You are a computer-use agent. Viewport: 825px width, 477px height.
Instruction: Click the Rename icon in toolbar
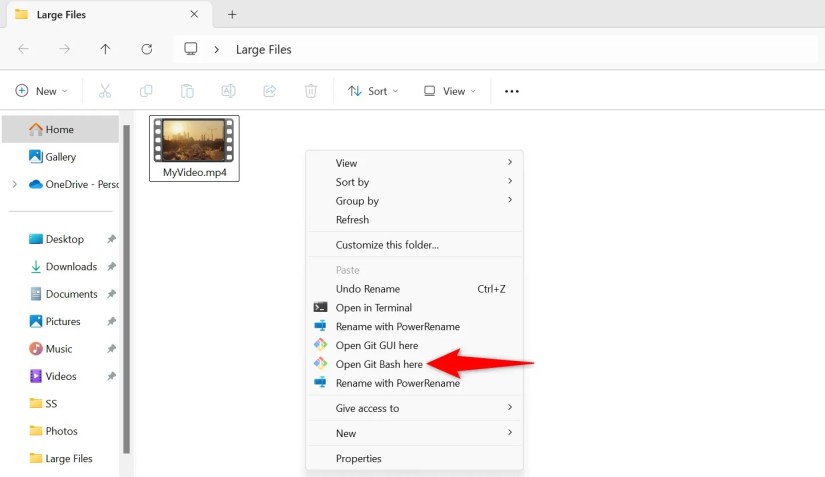coord(228,91)
